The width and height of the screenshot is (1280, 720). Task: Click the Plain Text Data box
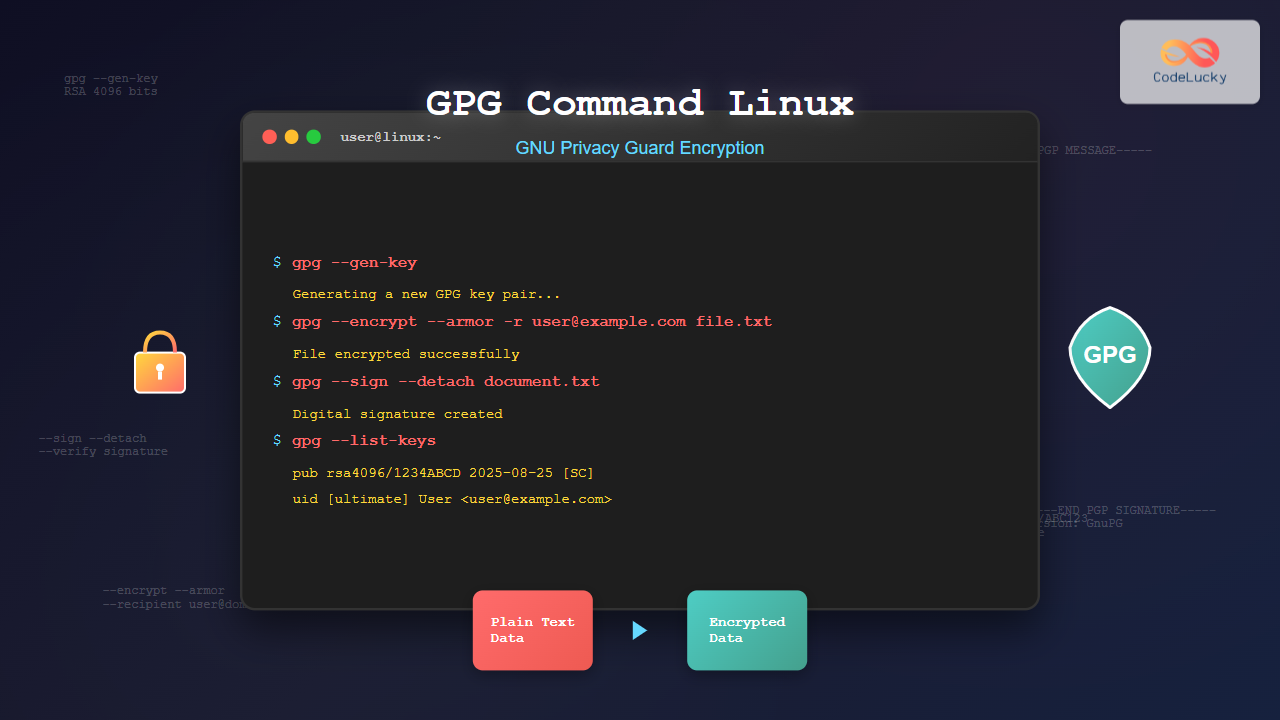tap(533, 630)
